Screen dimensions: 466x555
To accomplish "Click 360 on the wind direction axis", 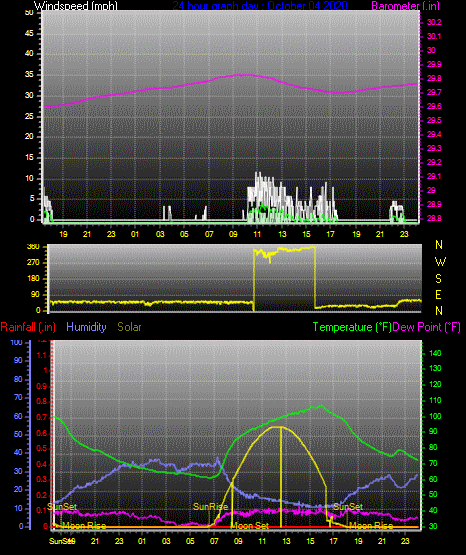I will pos(33,247).
